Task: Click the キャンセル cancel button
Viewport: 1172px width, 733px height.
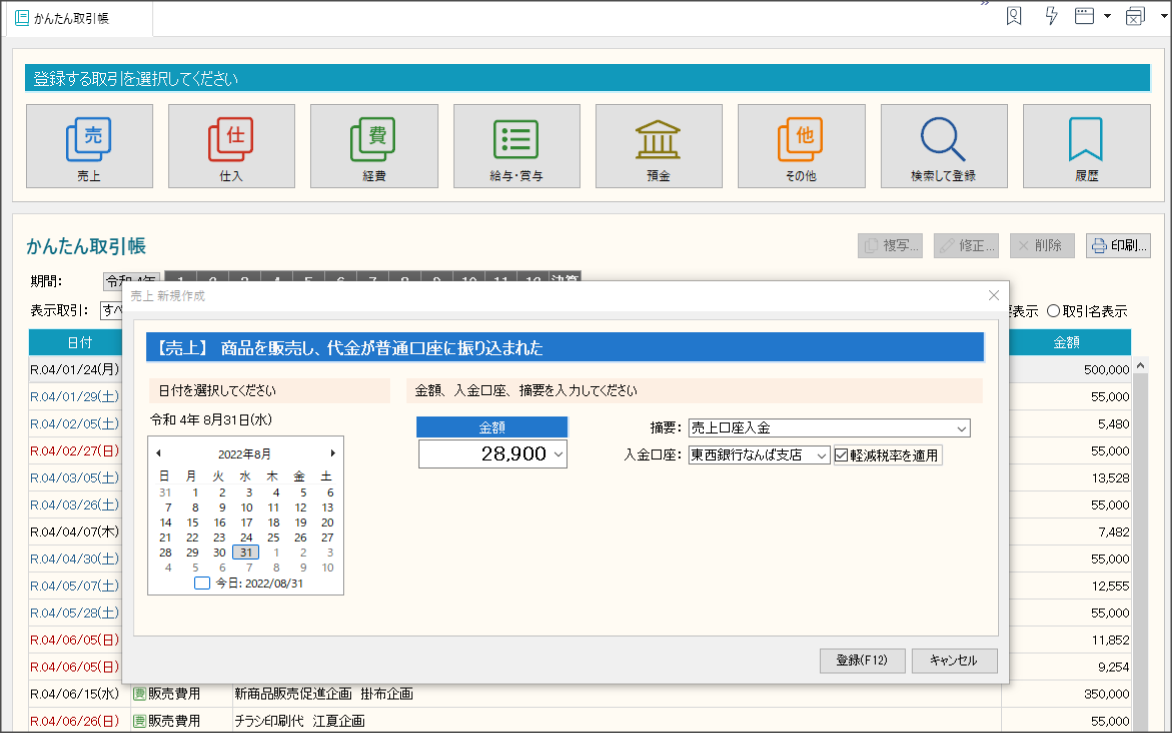Action: [953, 660]
